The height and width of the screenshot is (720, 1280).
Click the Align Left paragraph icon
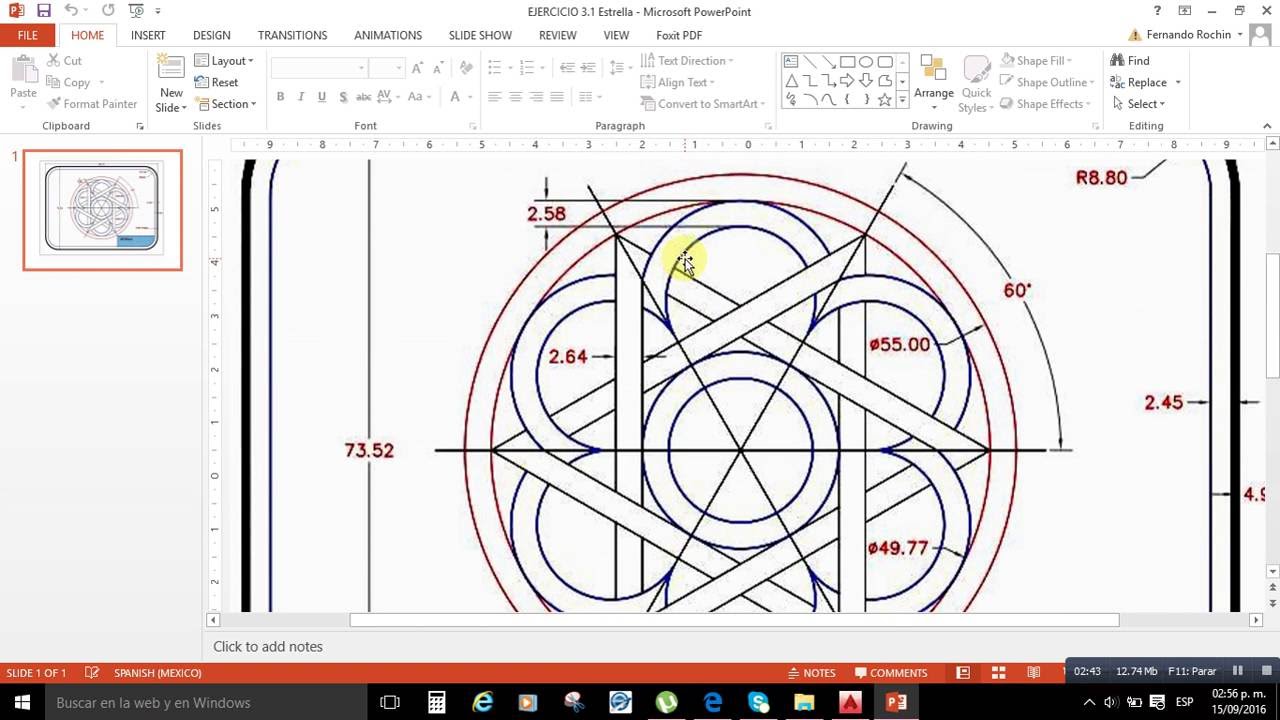(x=494, y=97)
